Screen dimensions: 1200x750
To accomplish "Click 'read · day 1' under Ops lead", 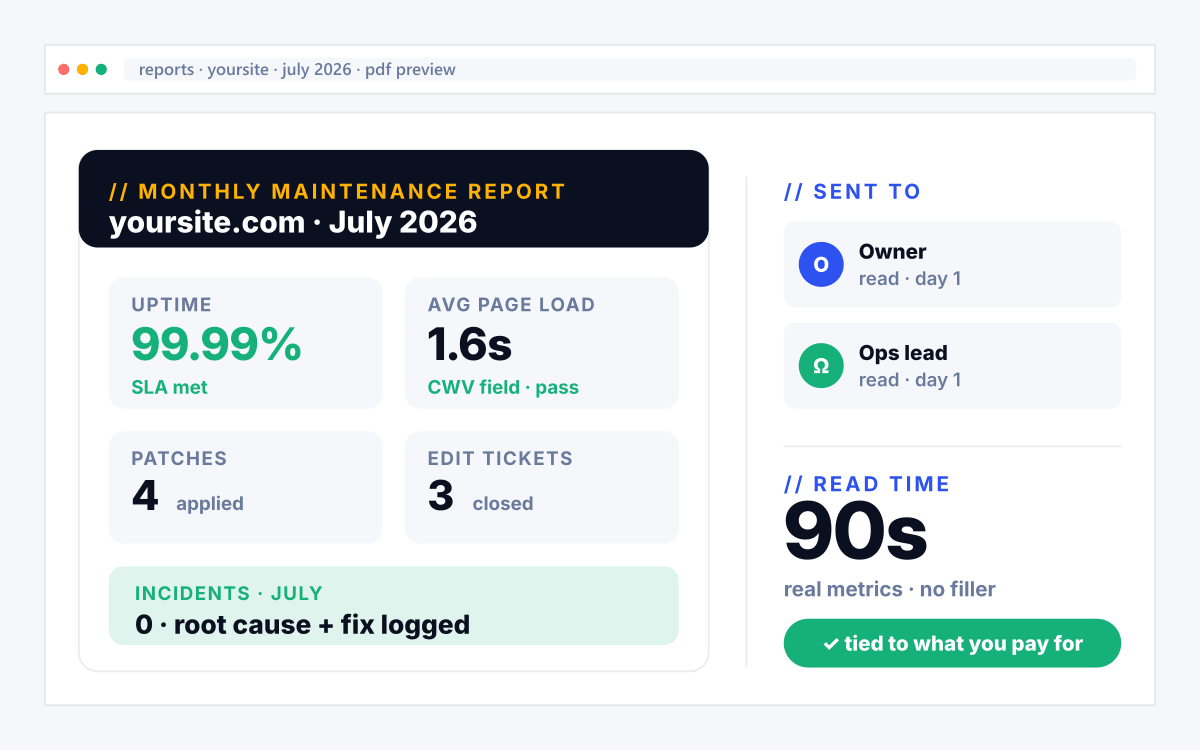I will [910, 380].
